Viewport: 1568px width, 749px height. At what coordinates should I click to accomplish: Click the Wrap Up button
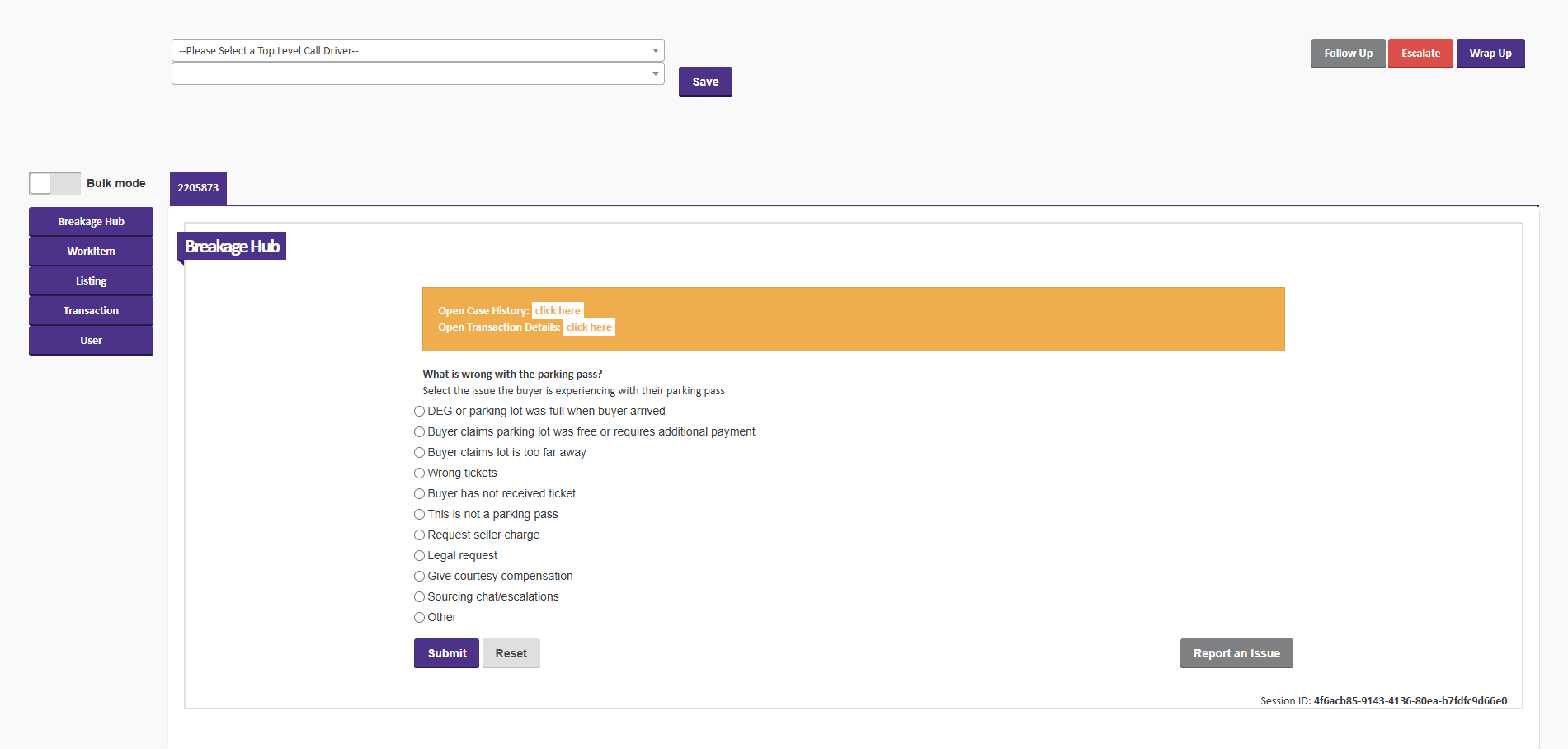click(1490, 54)
